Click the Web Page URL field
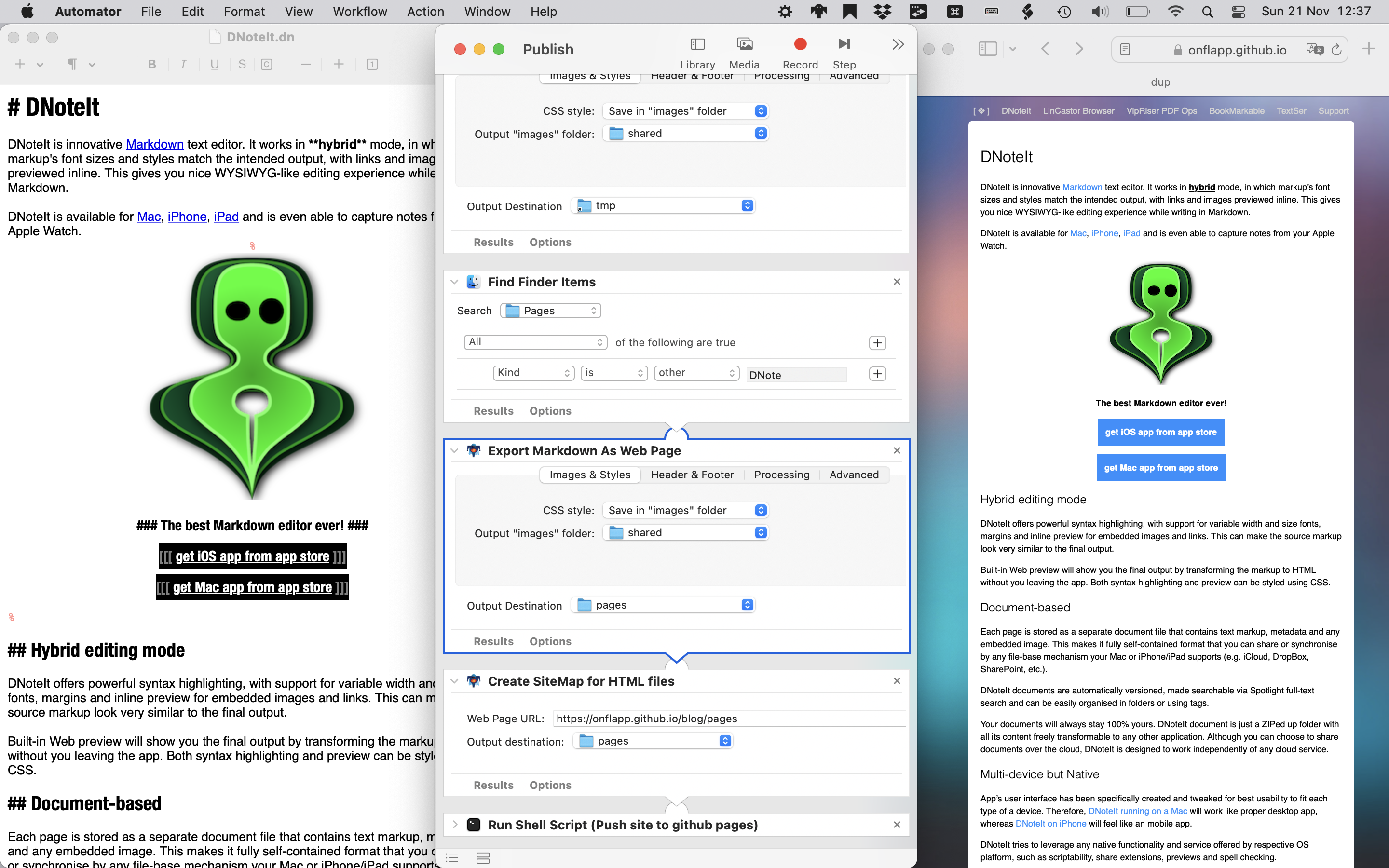The image size is (1389, 868). click(x=729, y=719)
